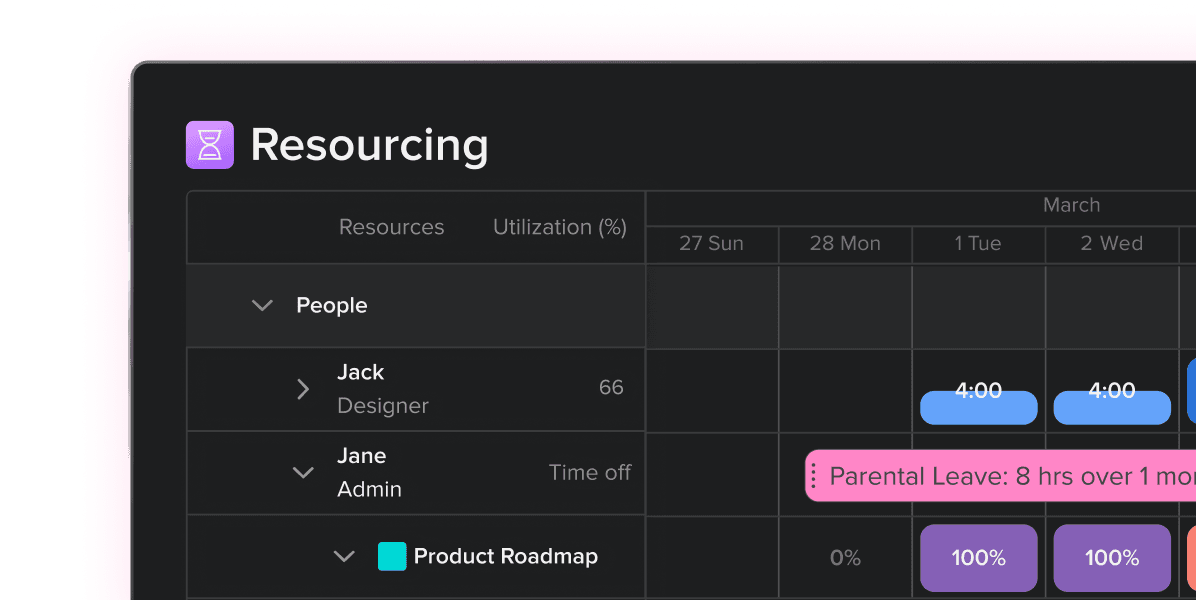Collapse the People group chevron
The height and width of the screenshot is (600, 1196).
262,305
